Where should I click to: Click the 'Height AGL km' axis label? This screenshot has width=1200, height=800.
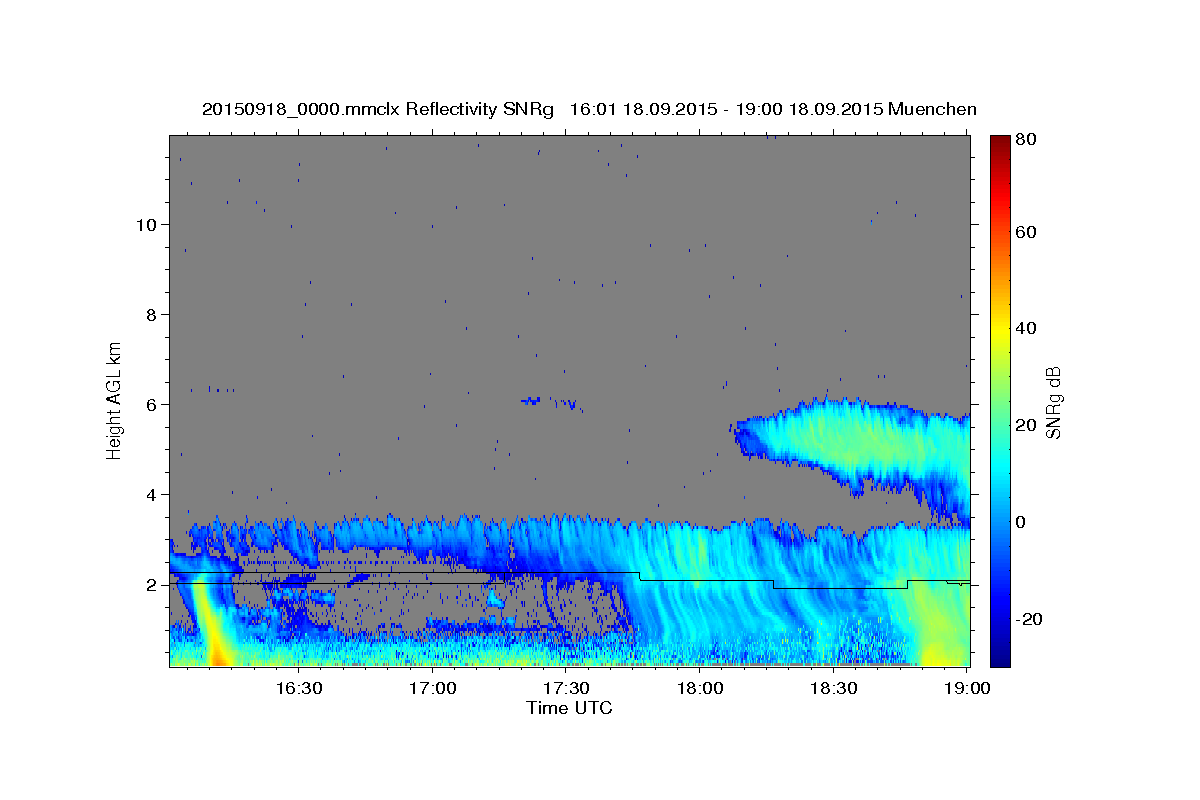point(115,400)
